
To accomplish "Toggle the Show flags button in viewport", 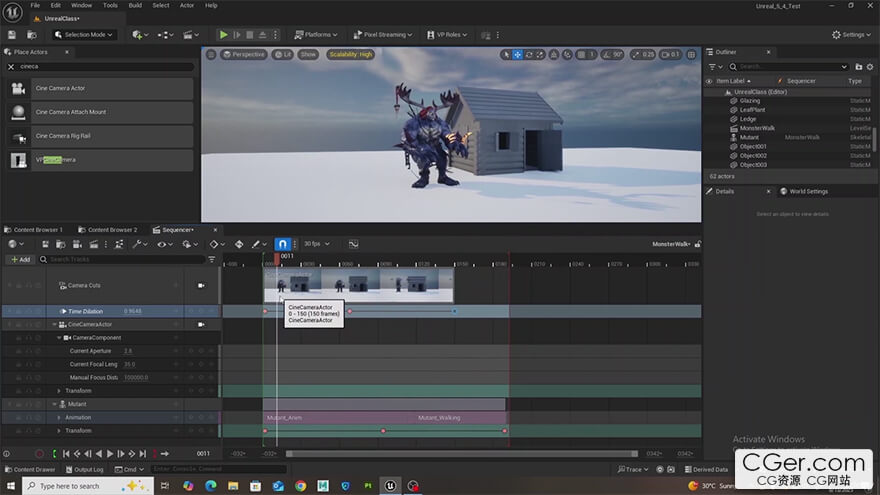I will 308,54.
